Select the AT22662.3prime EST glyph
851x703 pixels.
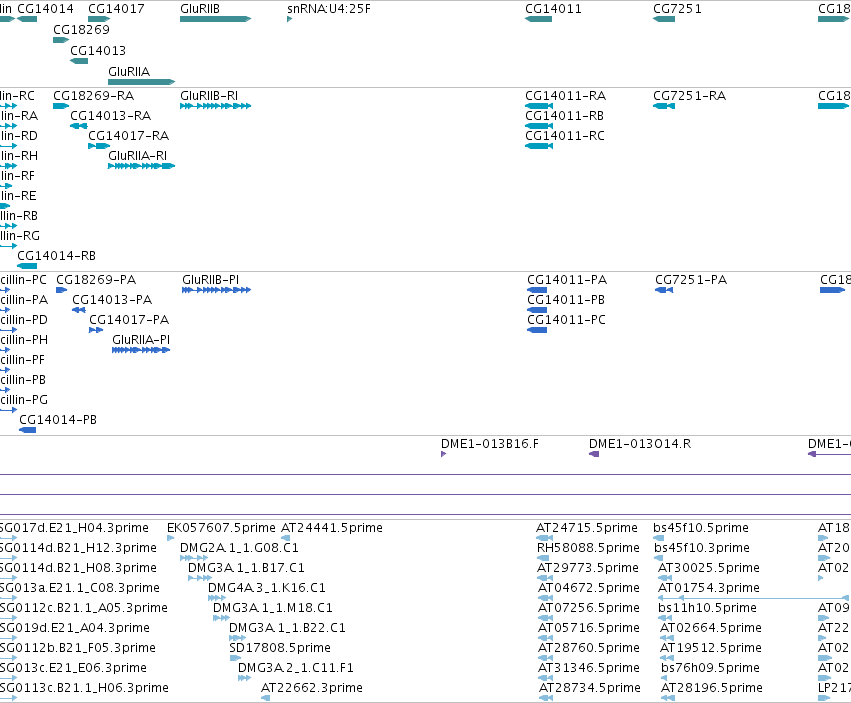point(265,698)
